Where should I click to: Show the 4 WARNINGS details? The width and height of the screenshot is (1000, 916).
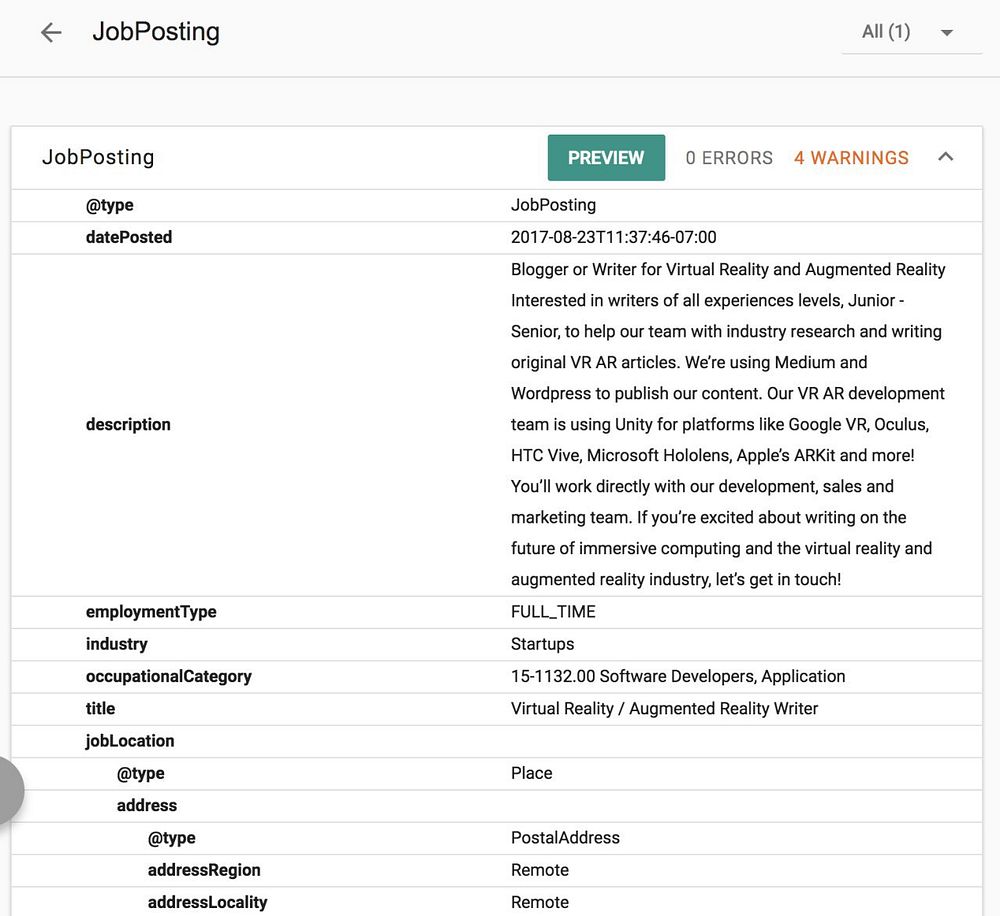(x=851, y=158)
